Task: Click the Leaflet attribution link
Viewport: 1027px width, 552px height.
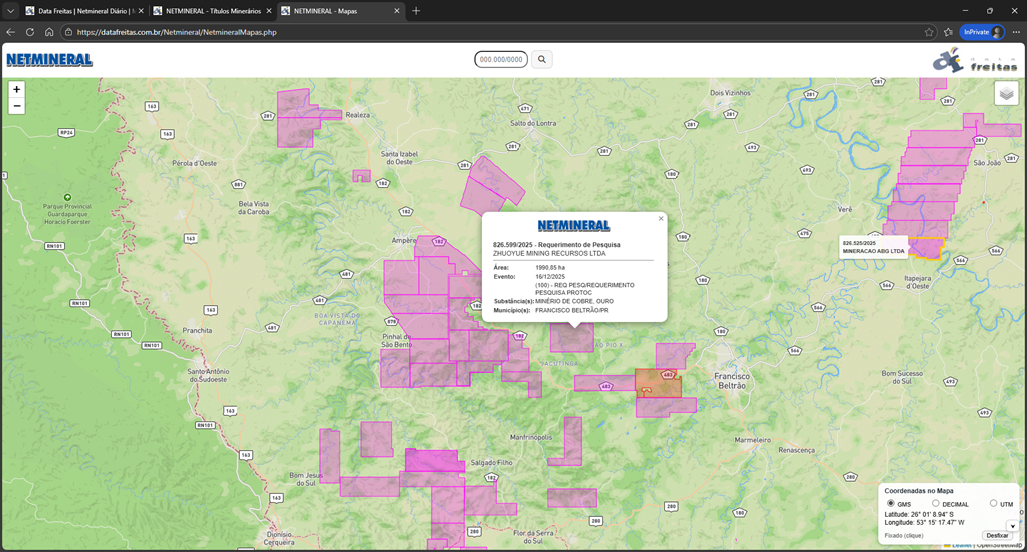Action: pos(961,546)
